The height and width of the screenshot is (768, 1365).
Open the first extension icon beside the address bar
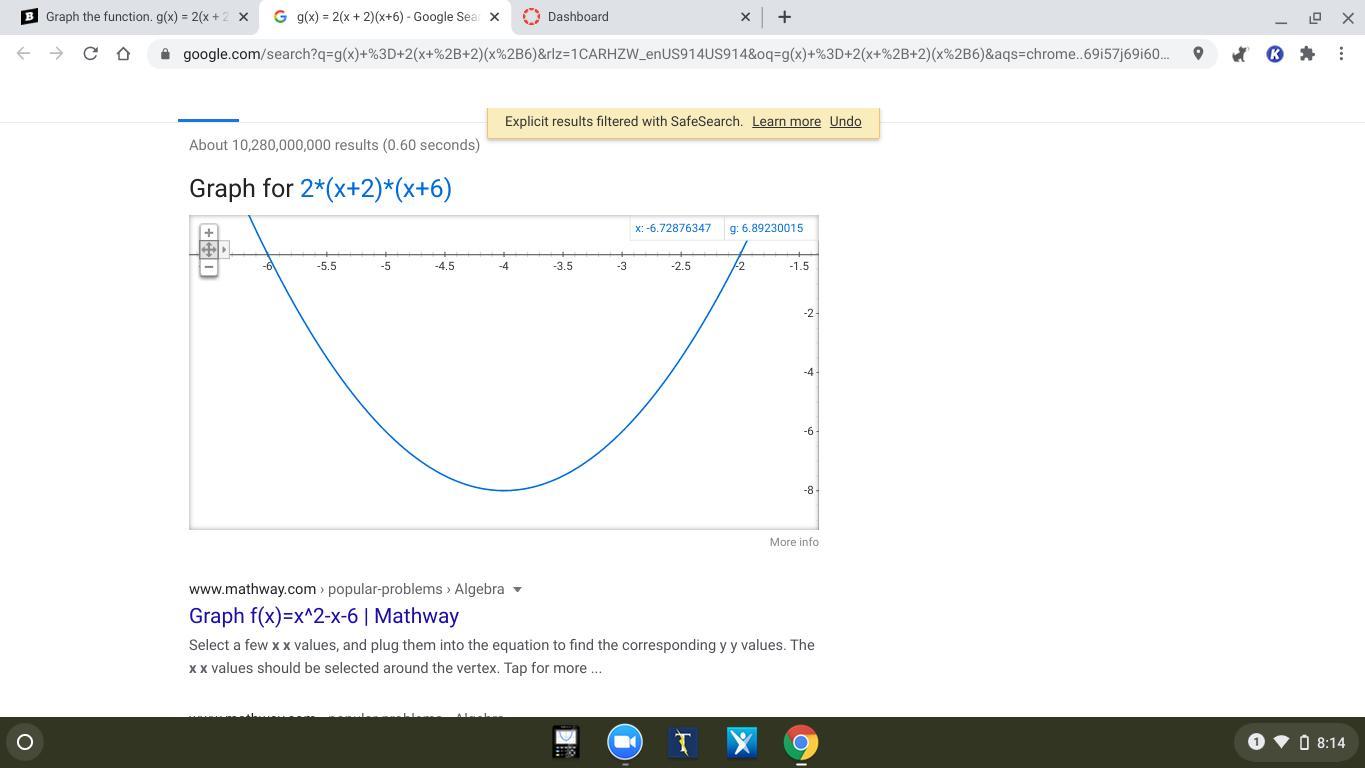(1240, 54)
